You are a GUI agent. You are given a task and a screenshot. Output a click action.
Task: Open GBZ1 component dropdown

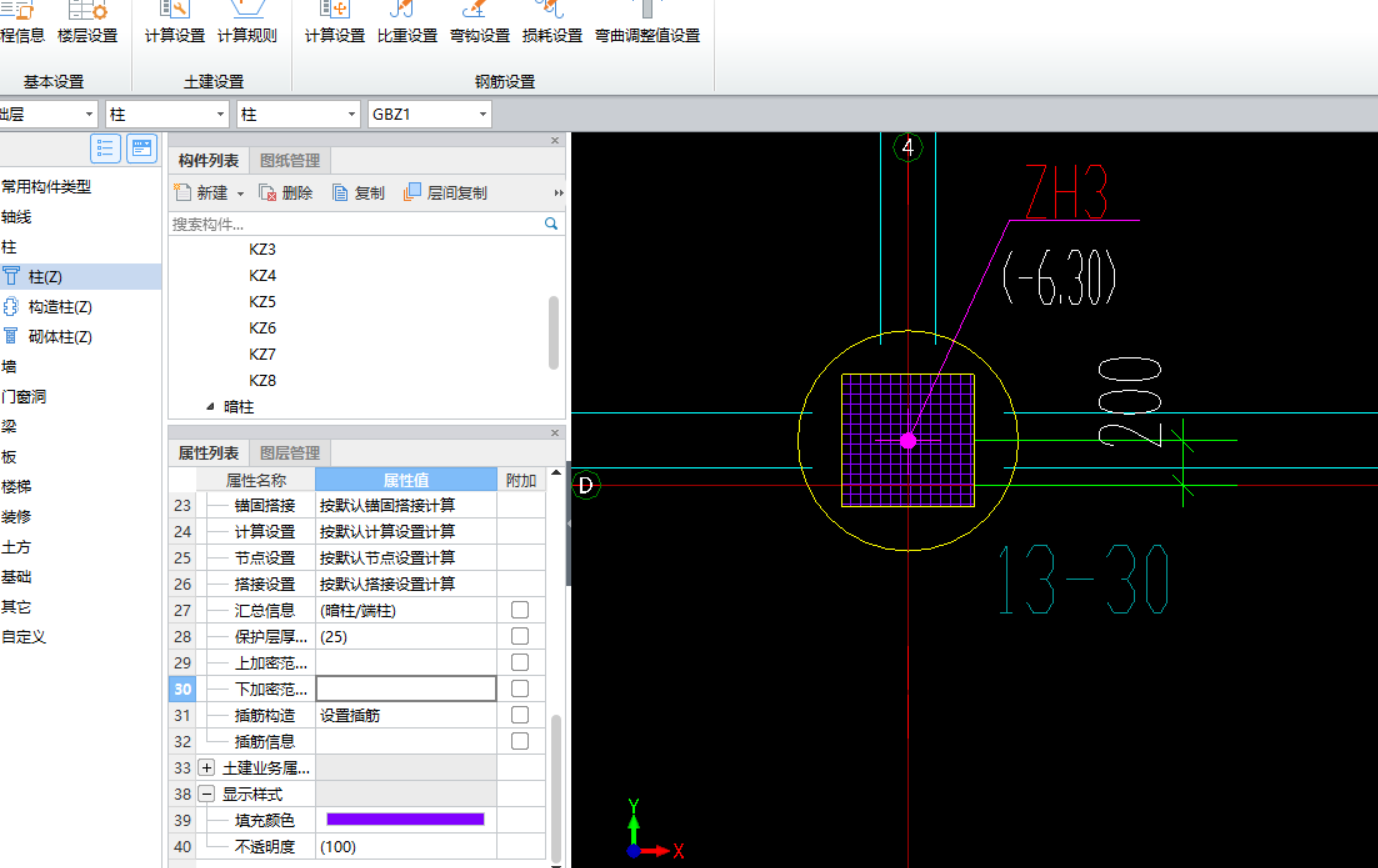coord(484,115)
